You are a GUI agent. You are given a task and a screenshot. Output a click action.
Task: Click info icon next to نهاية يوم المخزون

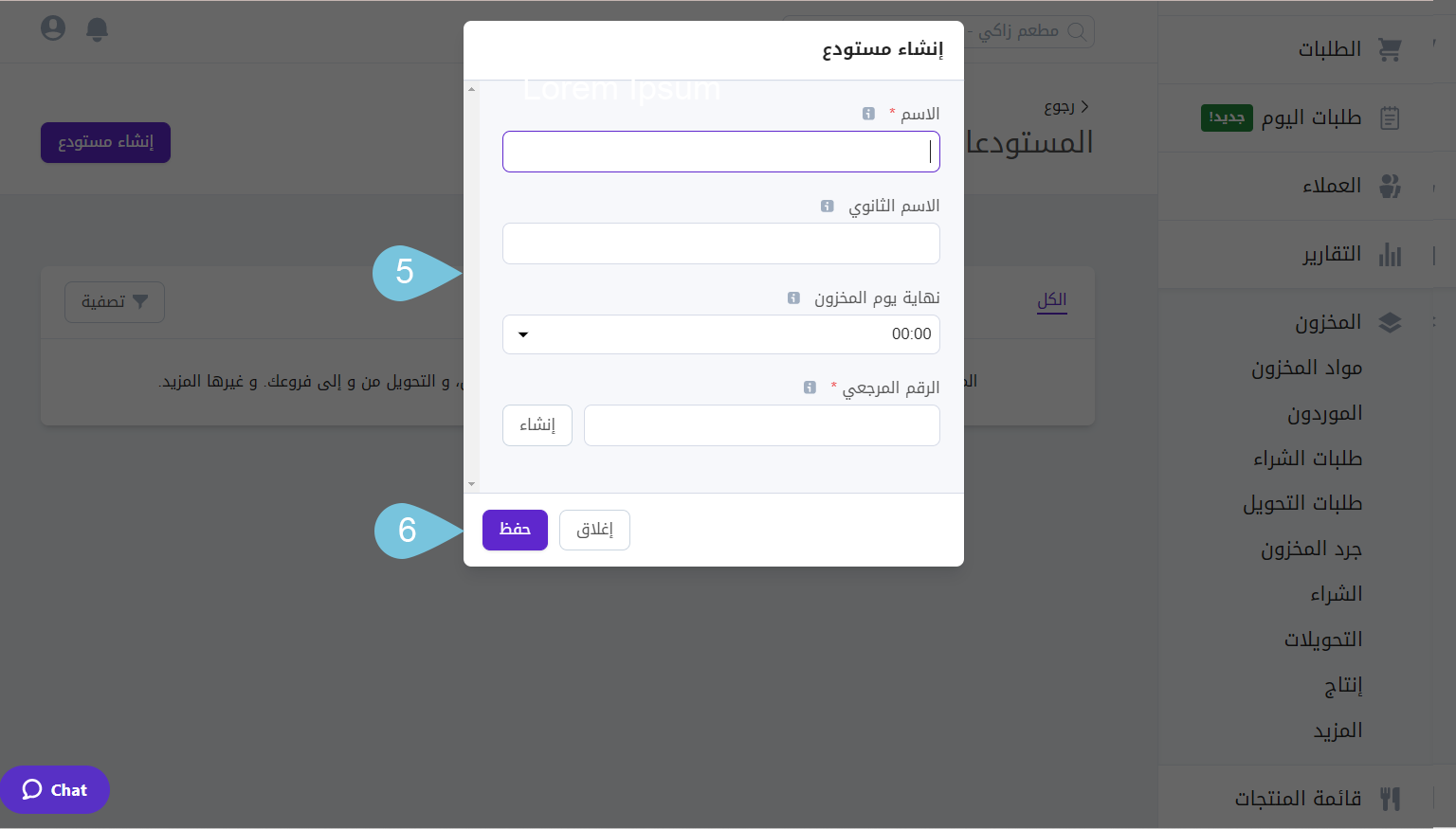point(793,297)
